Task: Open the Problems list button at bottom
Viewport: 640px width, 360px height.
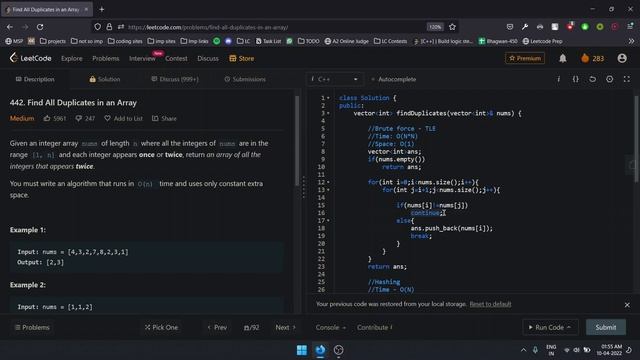Action: click(x=32, y=327)
